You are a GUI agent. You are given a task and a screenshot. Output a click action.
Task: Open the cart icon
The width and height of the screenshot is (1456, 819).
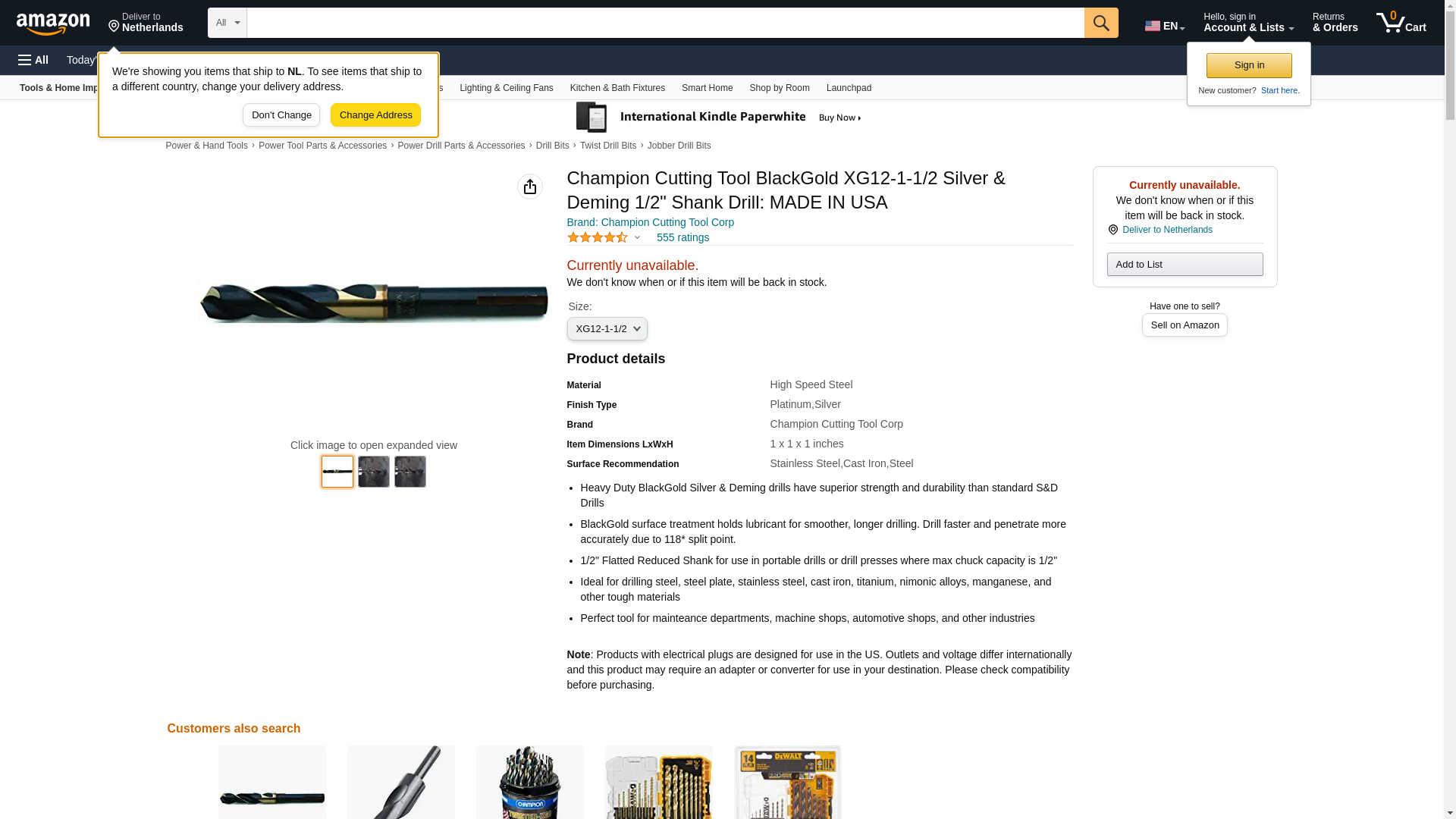[1401, 23]
